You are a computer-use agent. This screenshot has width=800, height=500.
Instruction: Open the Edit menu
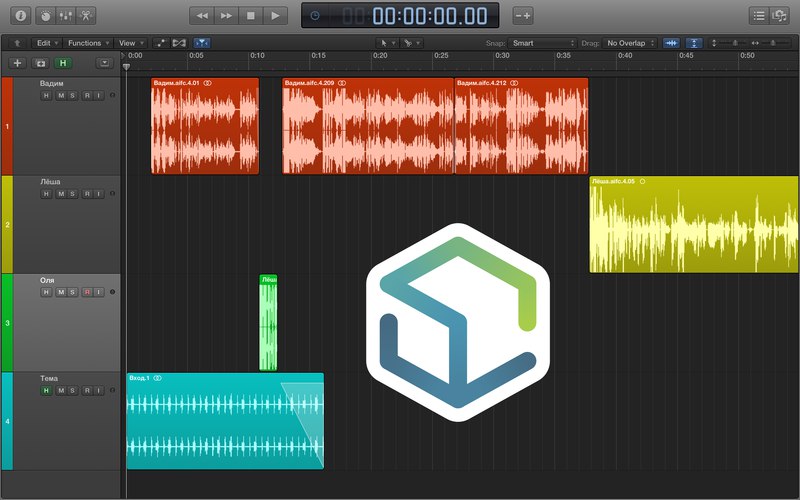coord(47,43)
